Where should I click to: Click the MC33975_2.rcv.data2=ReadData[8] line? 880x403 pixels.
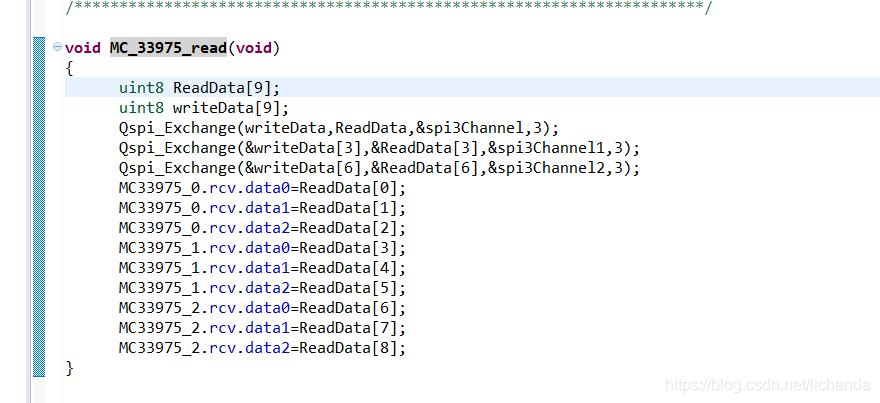262,348
